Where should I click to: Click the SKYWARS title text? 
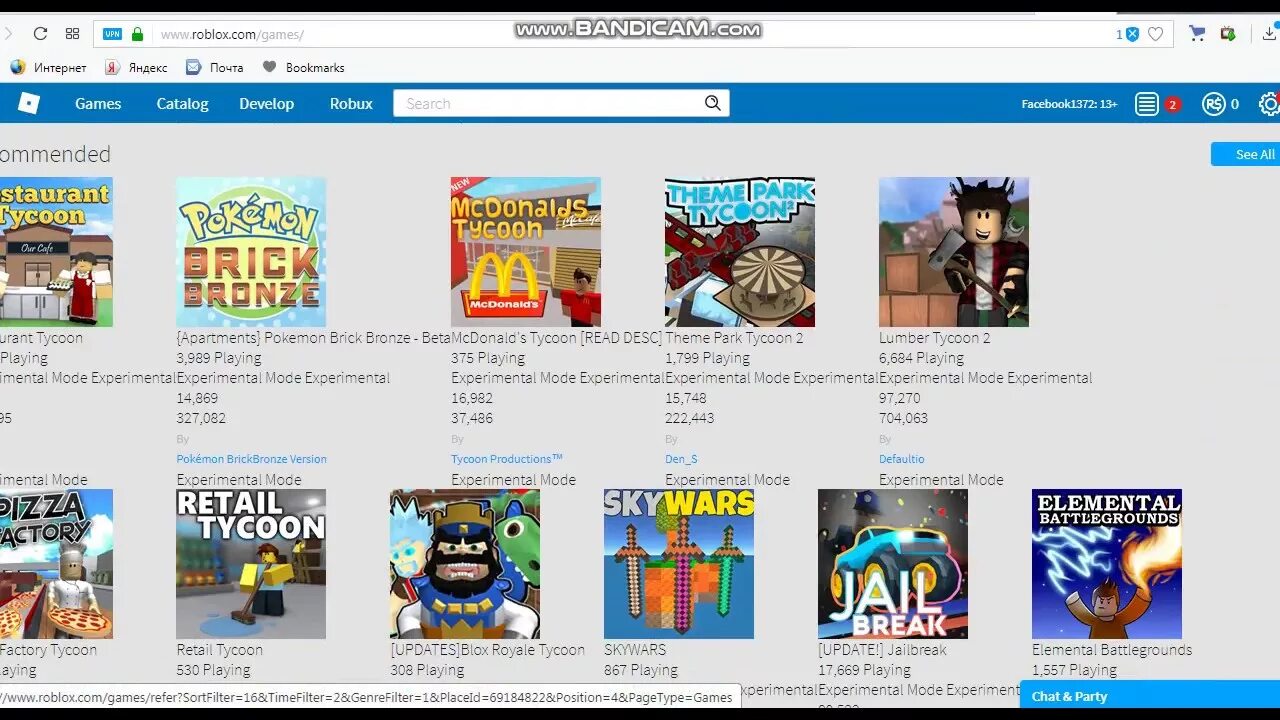click(x=635, y=650)
